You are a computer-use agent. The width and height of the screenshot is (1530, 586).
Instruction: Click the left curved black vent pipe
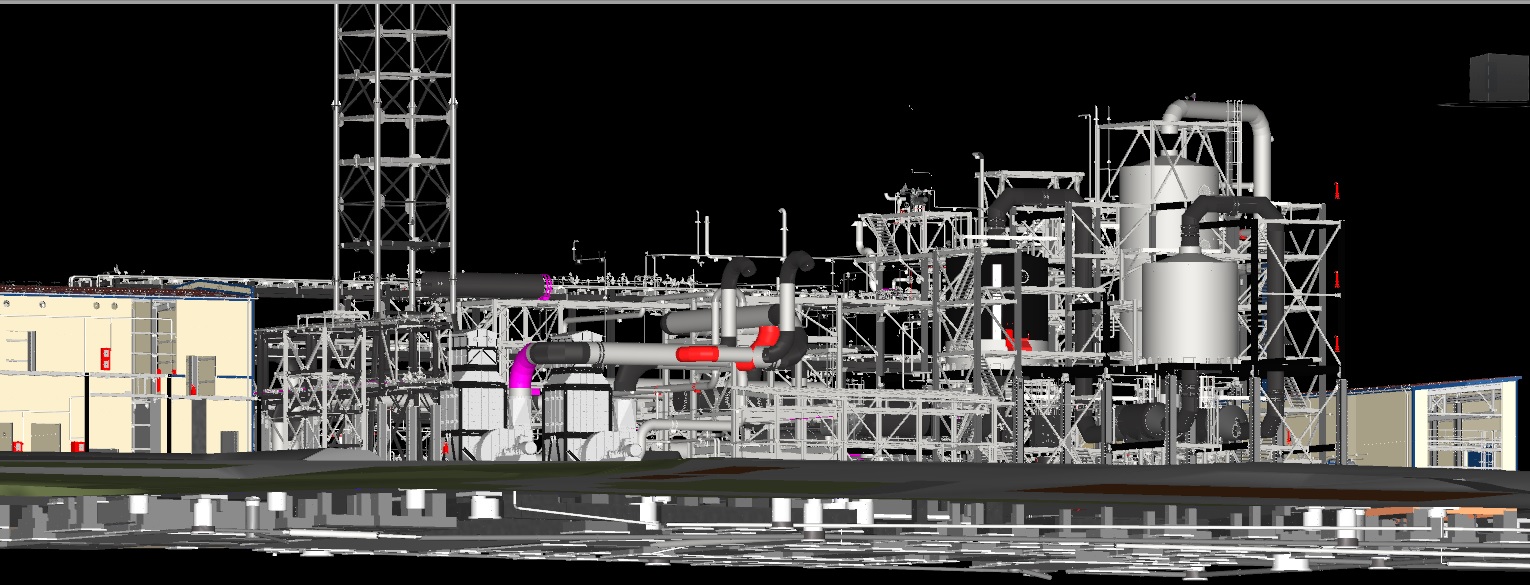[737, 273]
